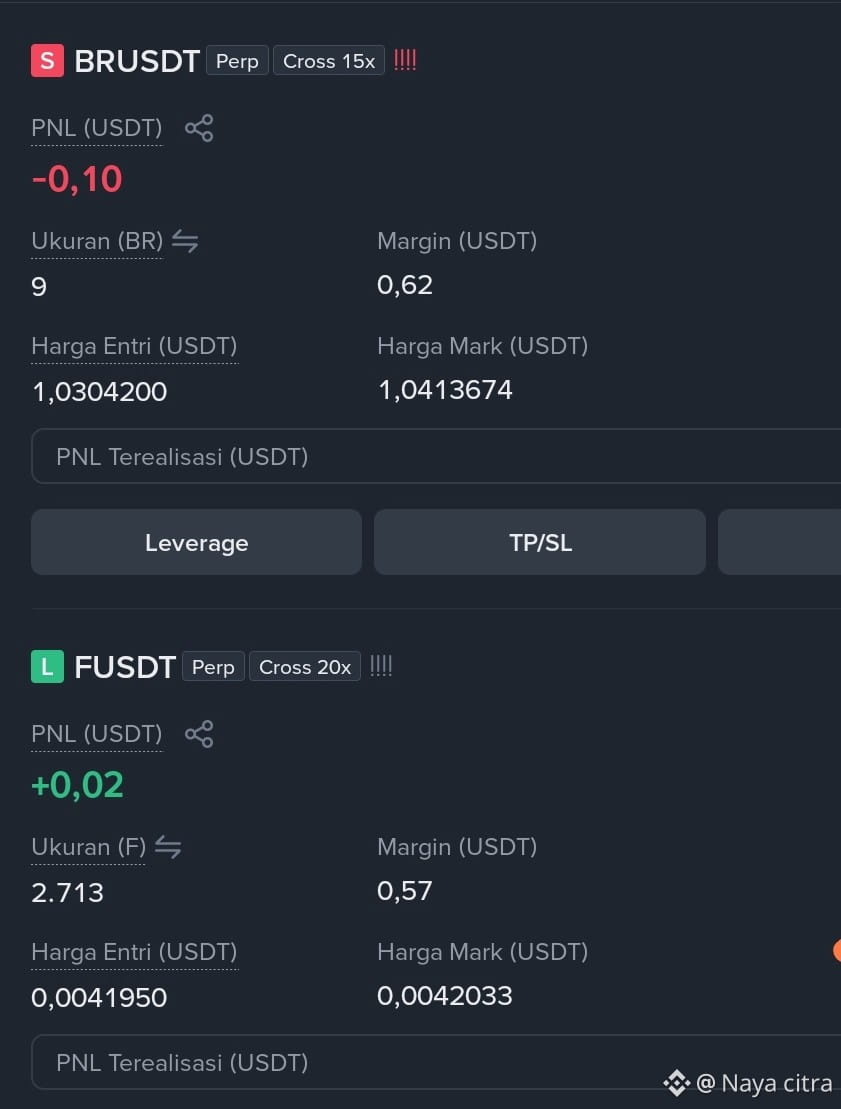Screen dimensions: 841x1109
Task: Share the FUSDT position PNL
Action: click(x=199, y=733)
